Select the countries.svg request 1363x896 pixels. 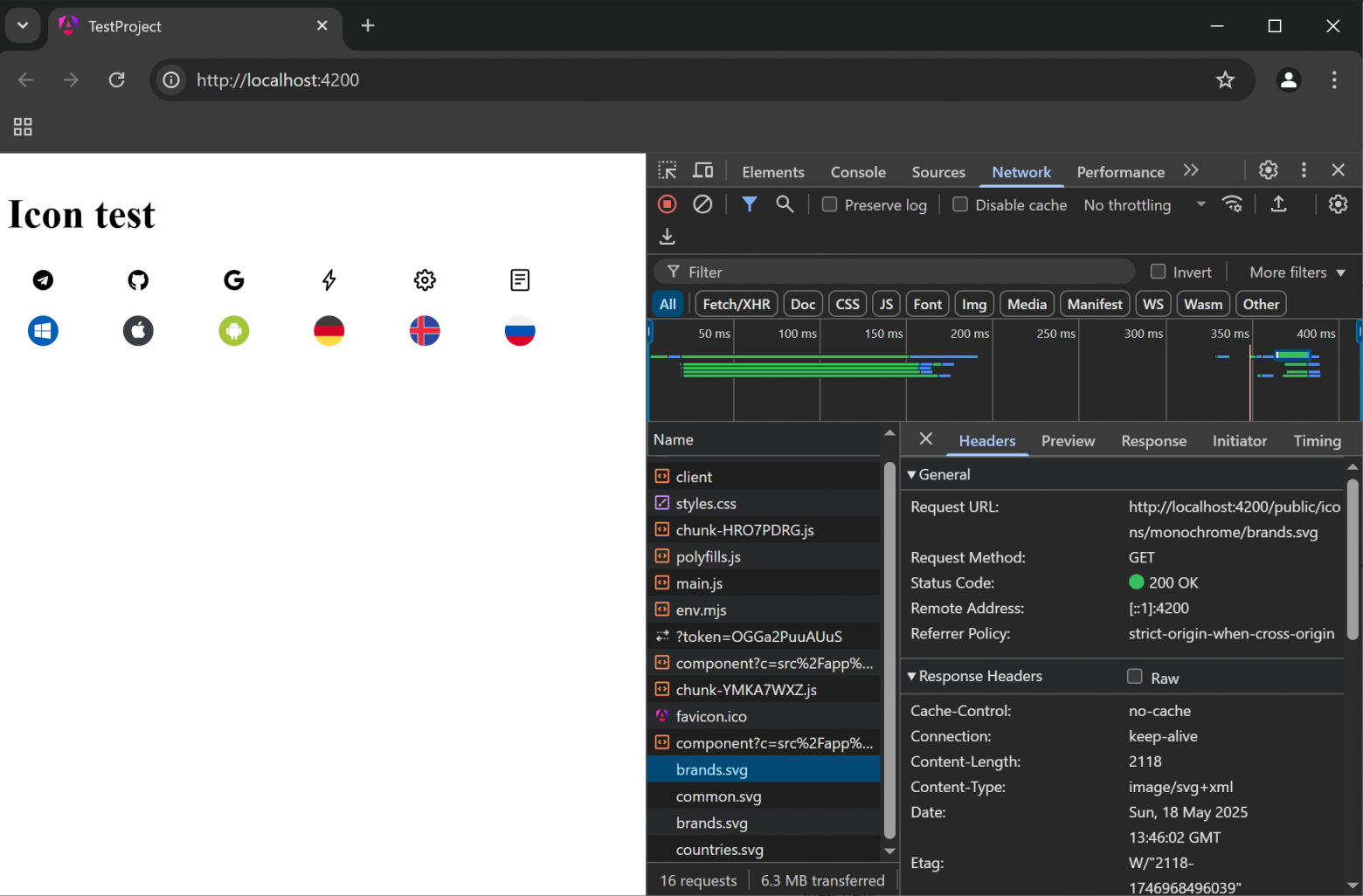click(x=719, y=850)
